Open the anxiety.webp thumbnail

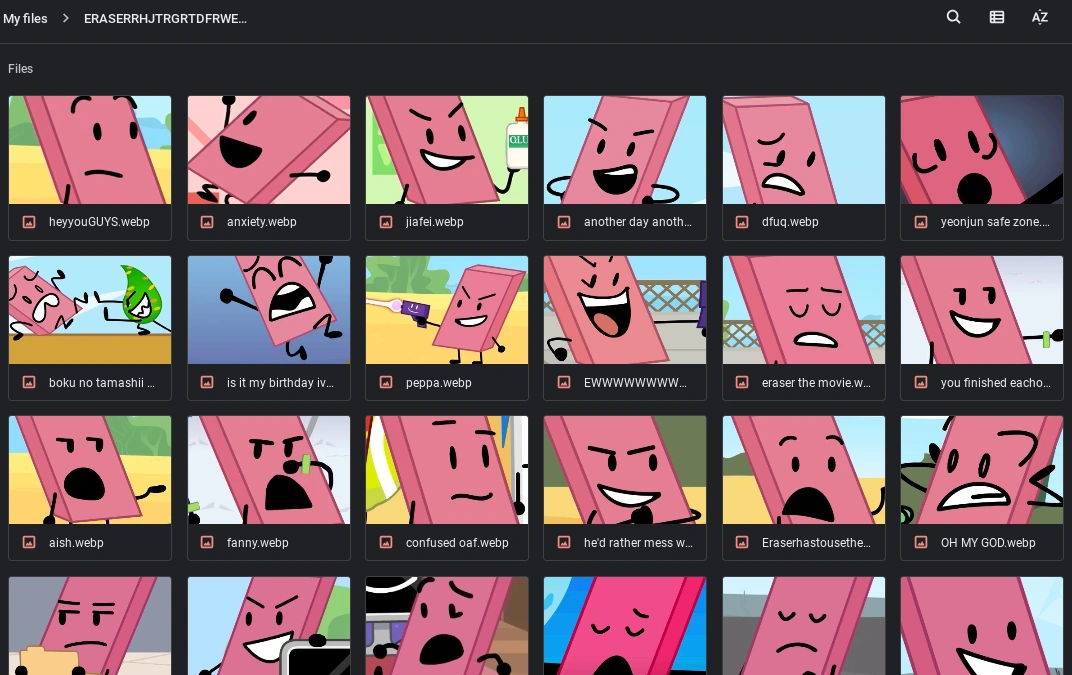(268, 150)
